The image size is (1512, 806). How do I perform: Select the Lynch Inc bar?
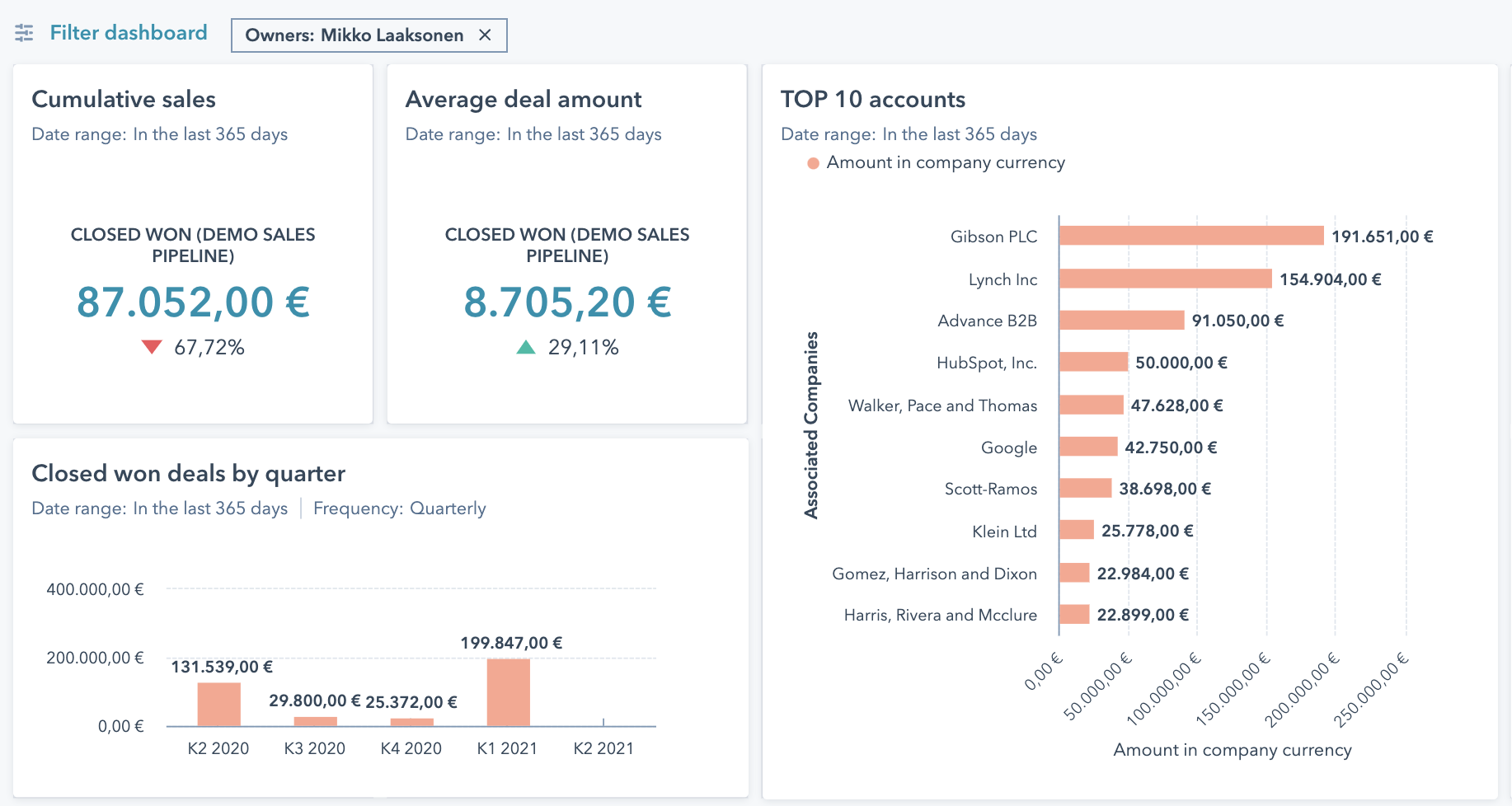pos(1165,279)
